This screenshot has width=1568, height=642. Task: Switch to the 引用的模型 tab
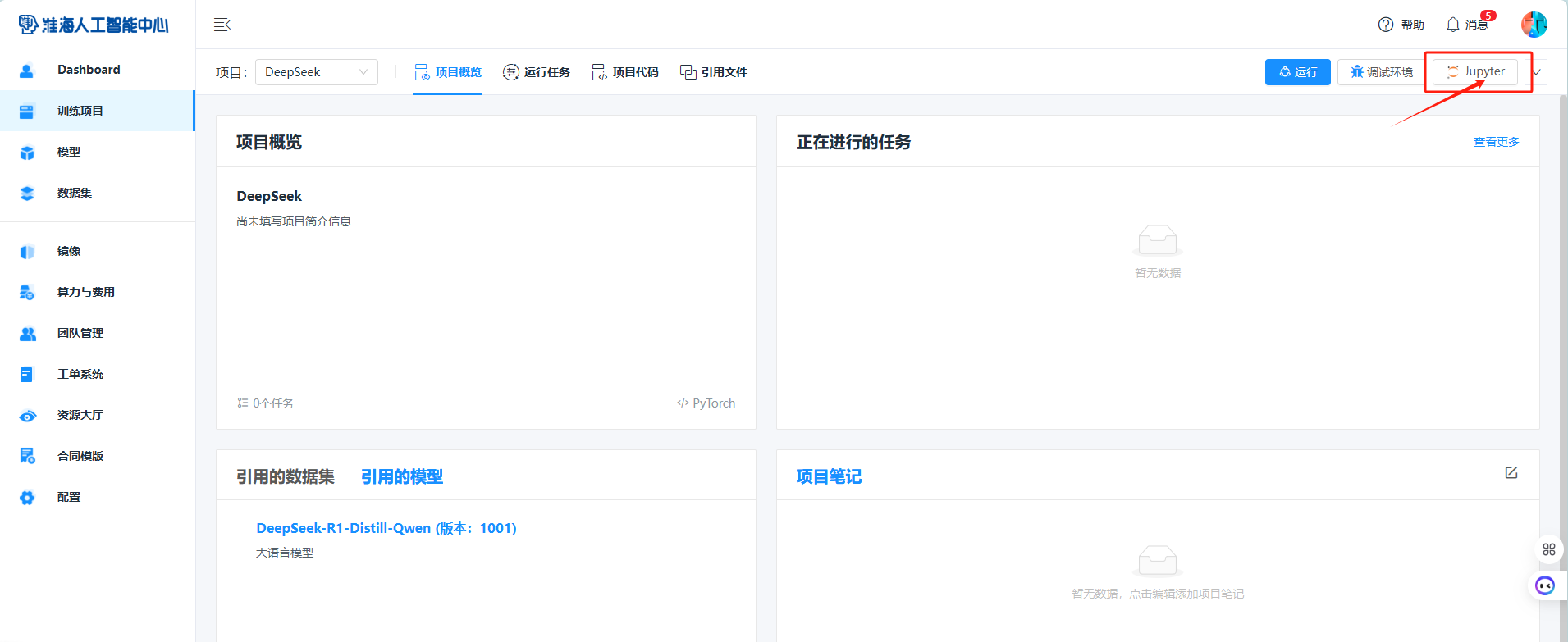pyautogui.click(x=402, y=476)
